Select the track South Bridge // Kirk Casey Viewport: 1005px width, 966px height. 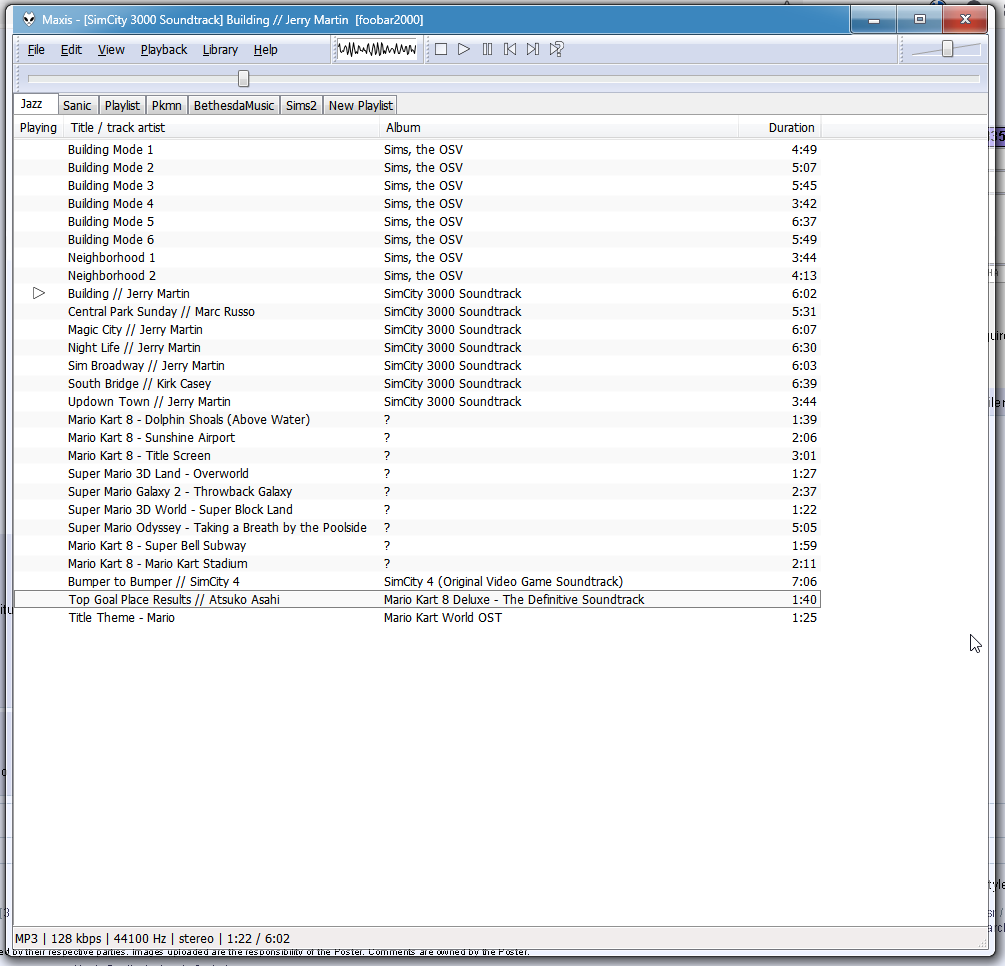pos(417,383)
